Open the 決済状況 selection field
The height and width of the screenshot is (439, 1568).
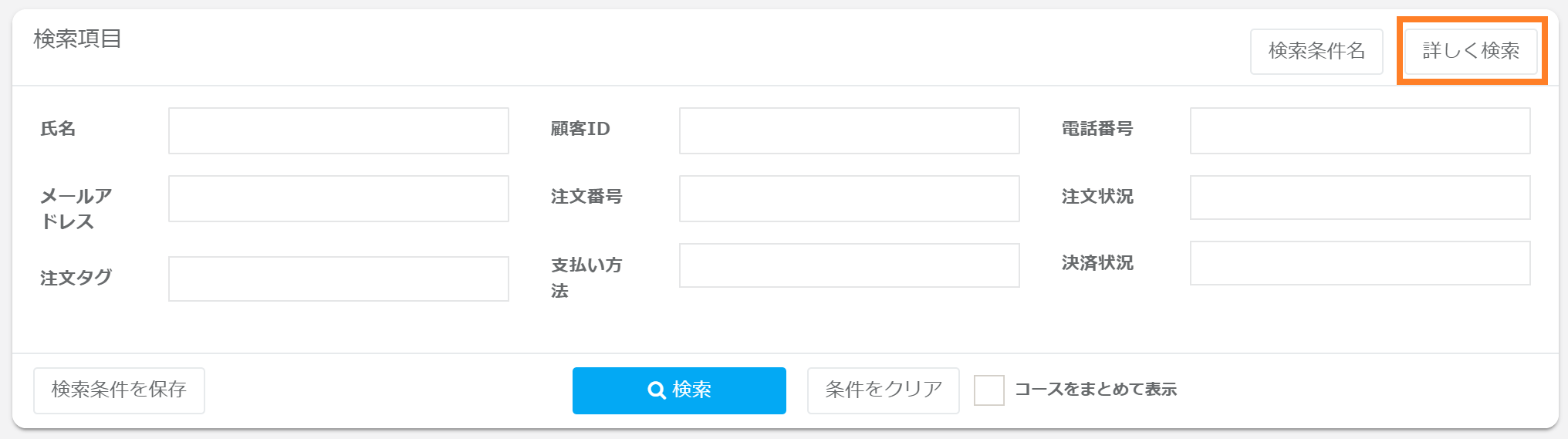1360,263
